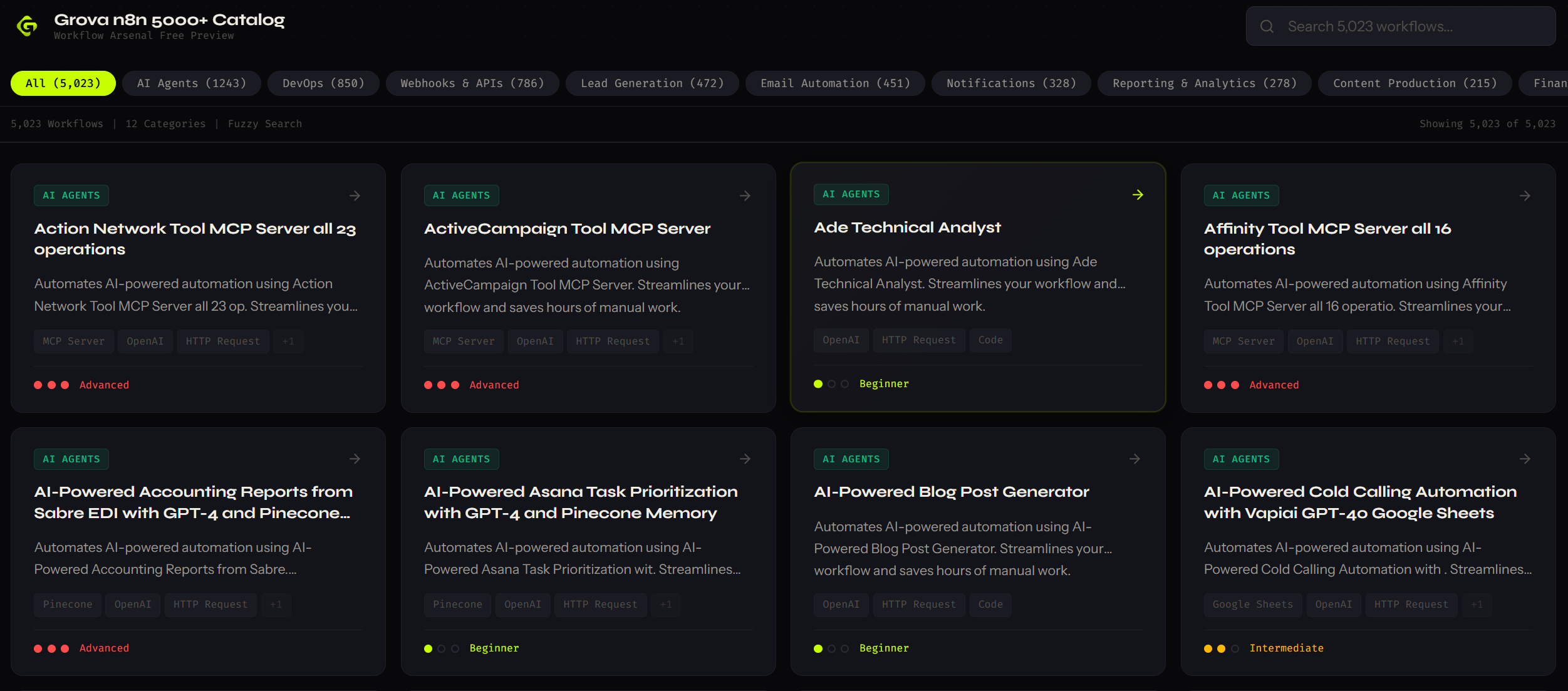1568x691 pixels.
Task: Open arrow on ActiveCampaign Tool MCP Server card
Action: [x=745, y=196]
